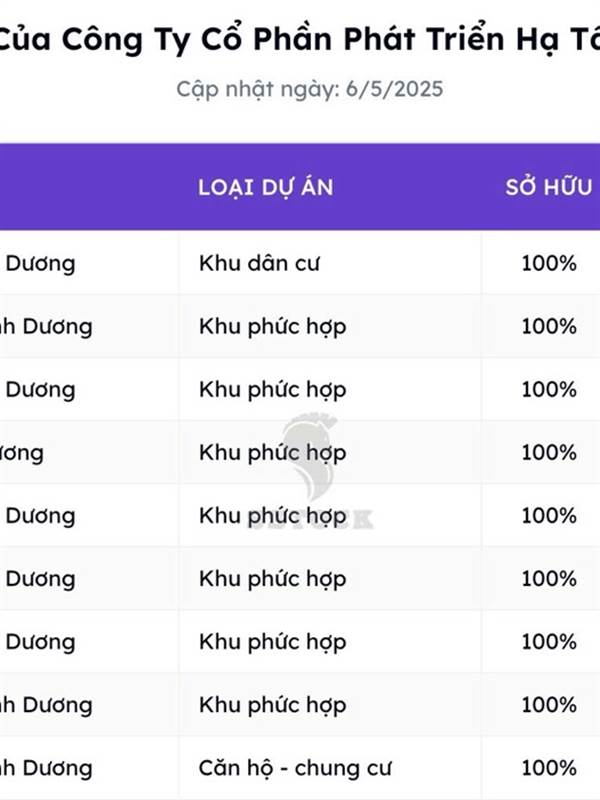
Task: Select Khu phức hợp in the second row
Action: (x=272, y=327)
